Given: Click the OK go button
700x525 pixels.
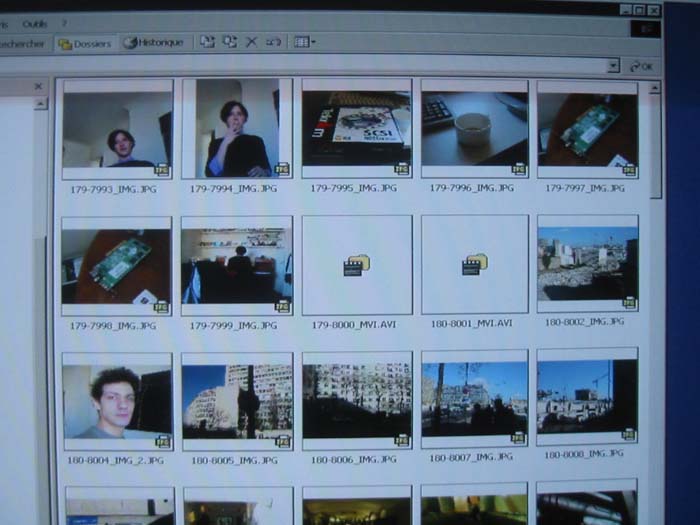Looking at the screenshot, I should (x=642, y=67).
